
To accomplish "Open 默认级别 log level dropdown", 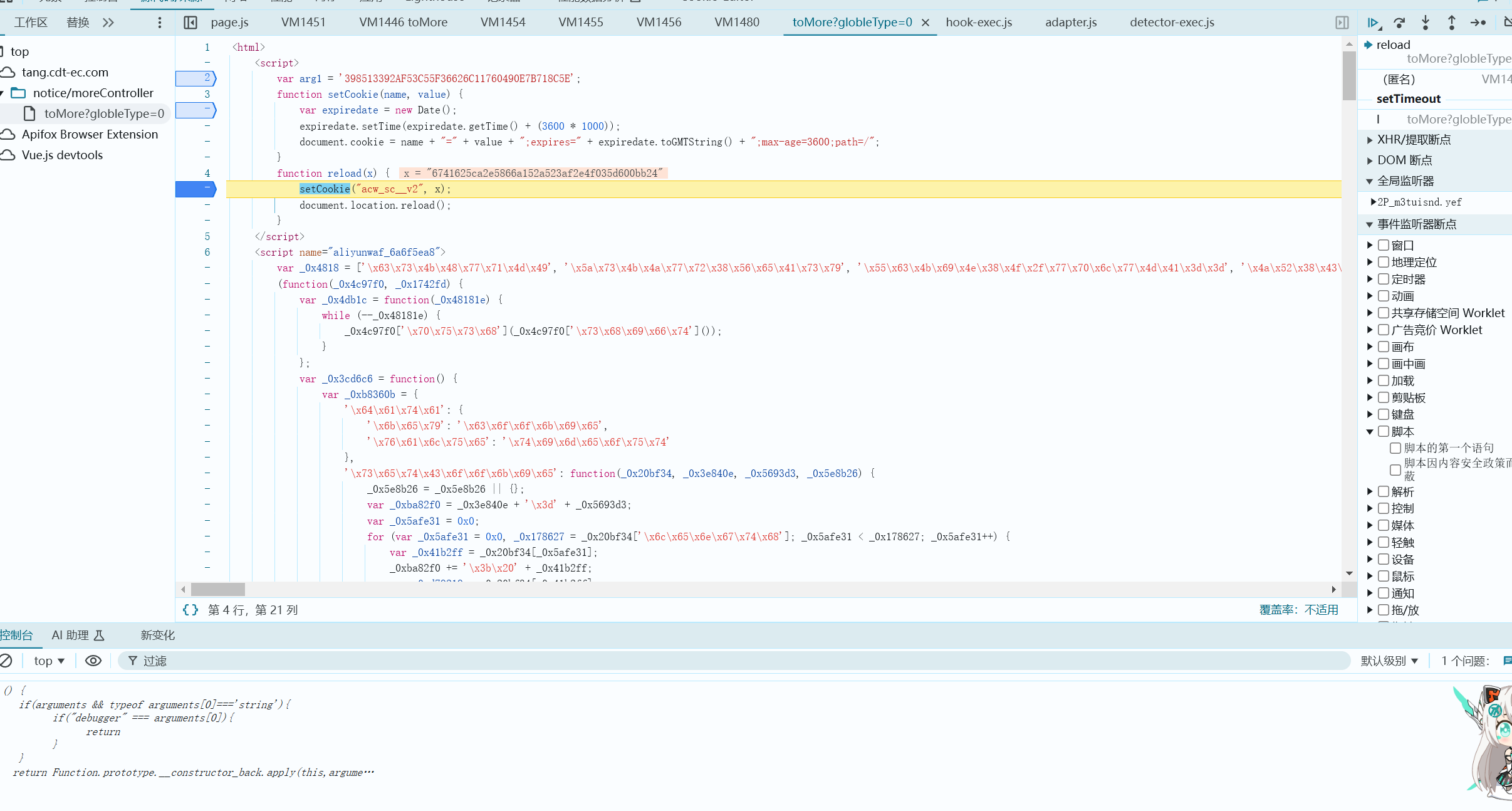I will pyautogui.click(x=1389, y=661).
